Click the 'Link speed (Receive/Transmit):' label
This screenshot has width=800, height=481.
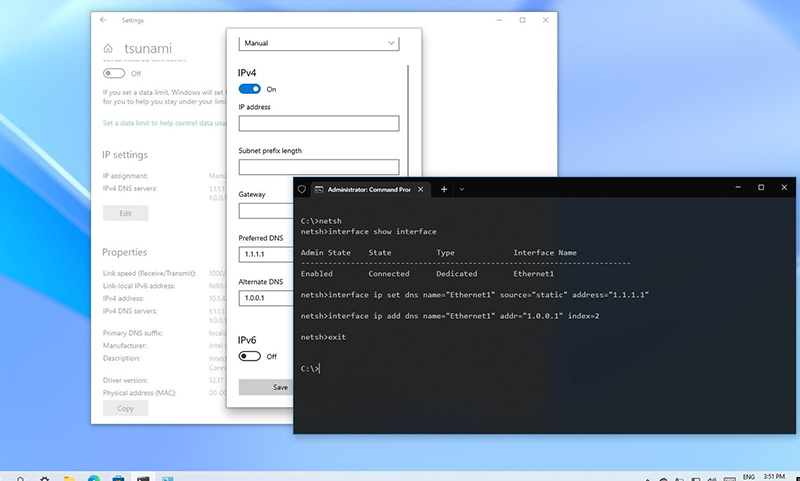(x=149, y=273)
